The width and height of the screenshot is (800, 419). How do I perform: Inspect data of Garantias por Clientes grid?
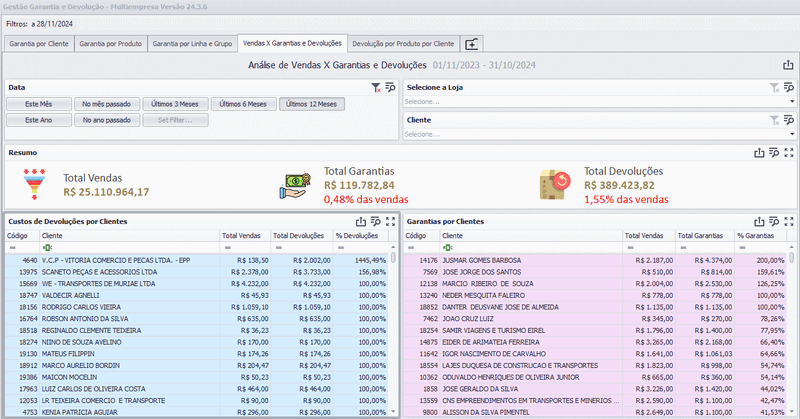point(774,221)
